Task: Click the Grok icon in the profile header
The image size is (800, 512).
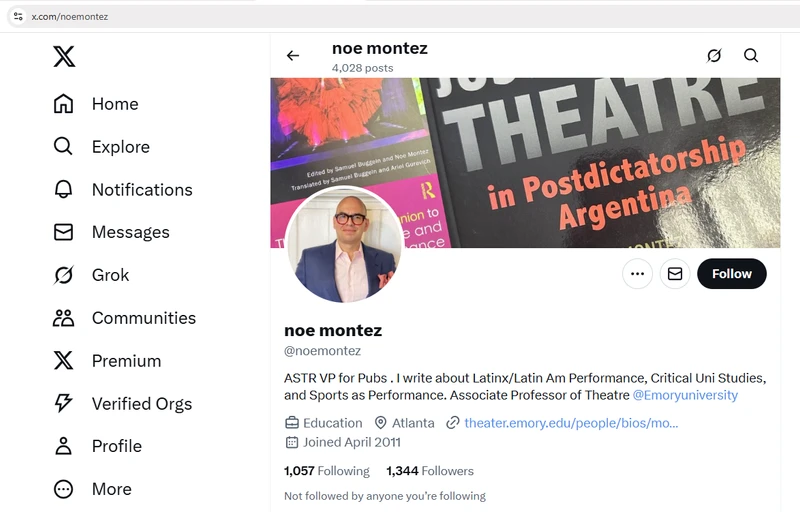Action: 714,56
